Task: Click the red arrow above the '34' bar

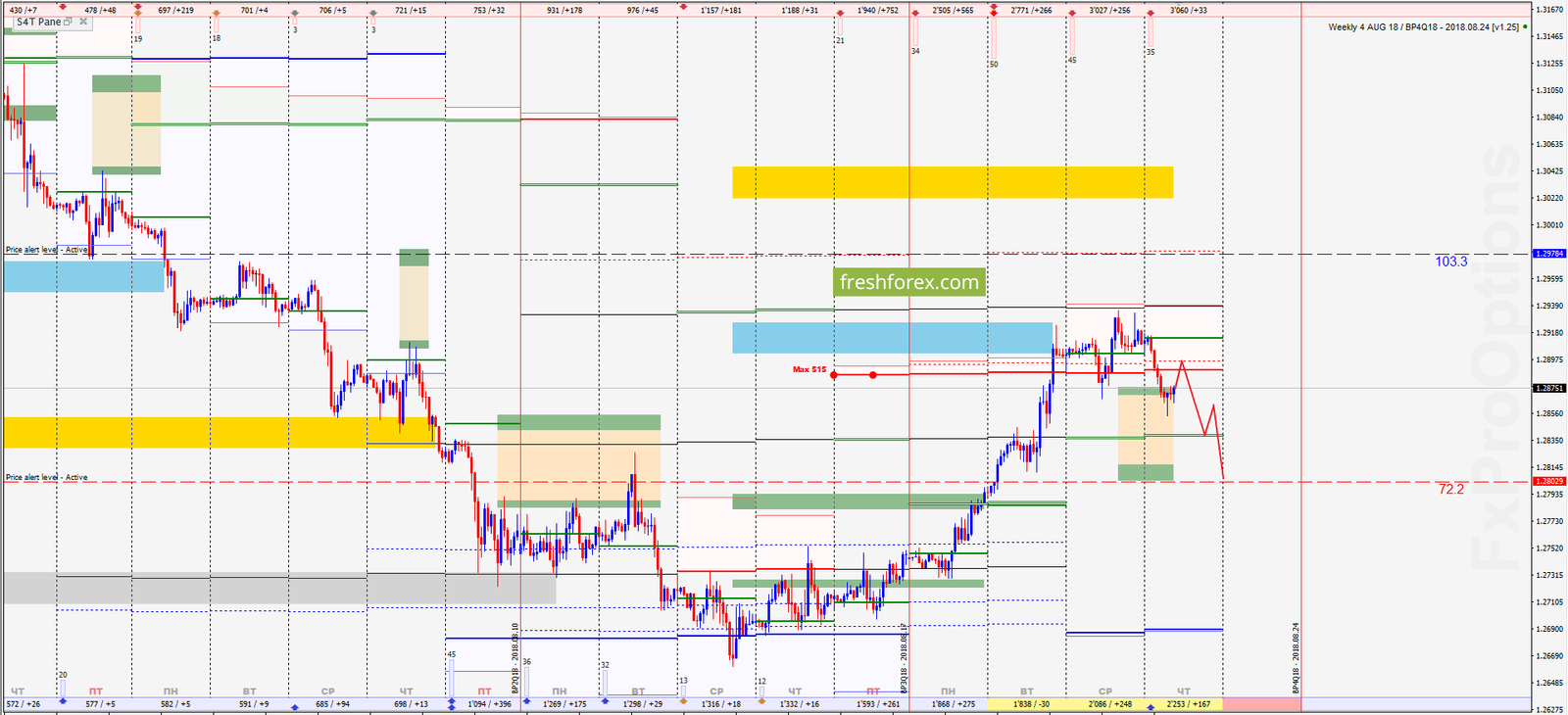Action: click(x=914, y=12)
